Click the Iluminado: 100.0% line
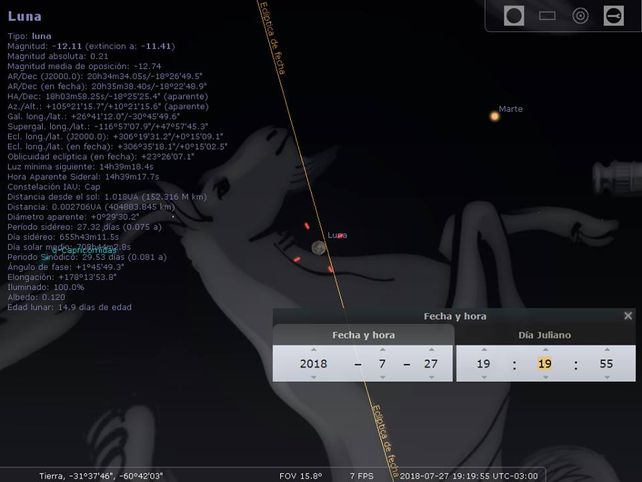Screen dimensions: 642x482 pyautogui.click(x=46, y=287)
